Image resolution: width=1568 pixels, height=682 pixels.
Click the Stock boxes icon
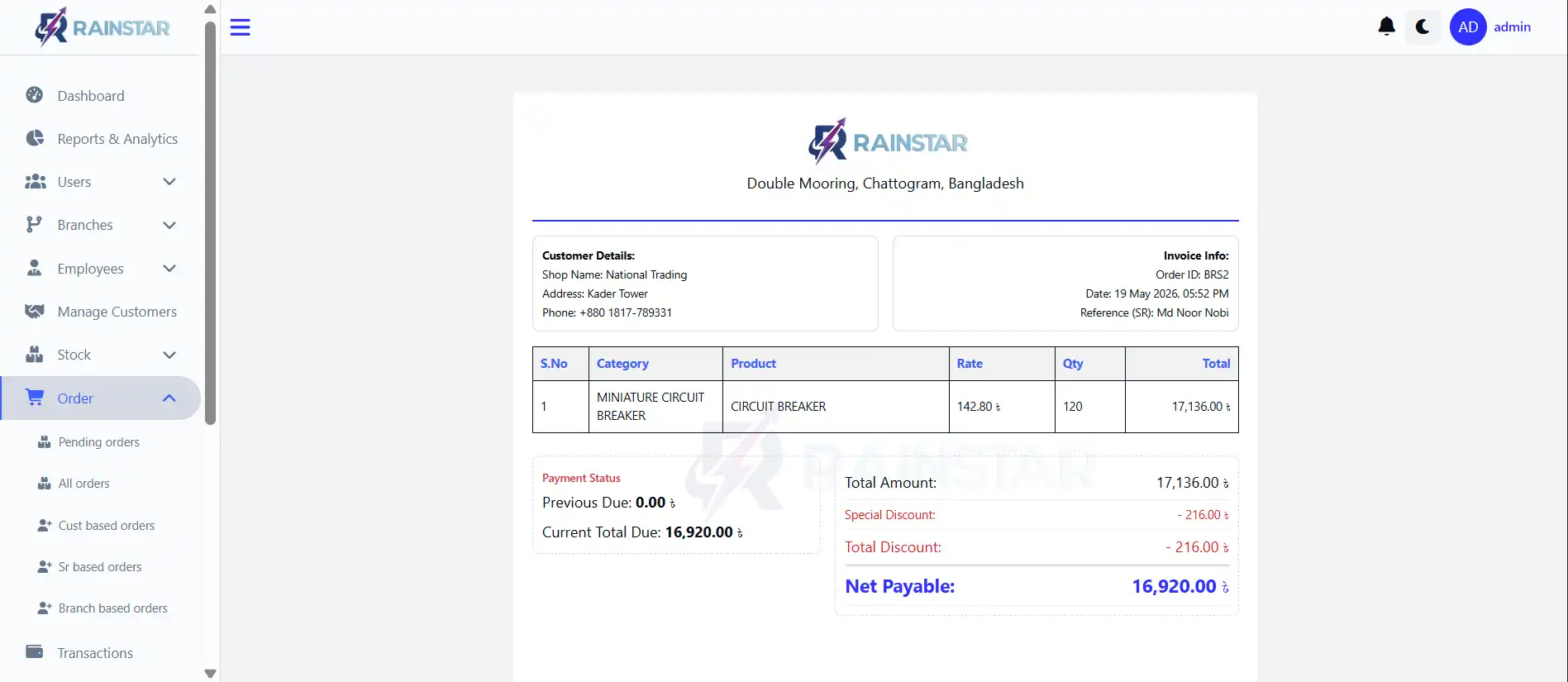point(34,354)
